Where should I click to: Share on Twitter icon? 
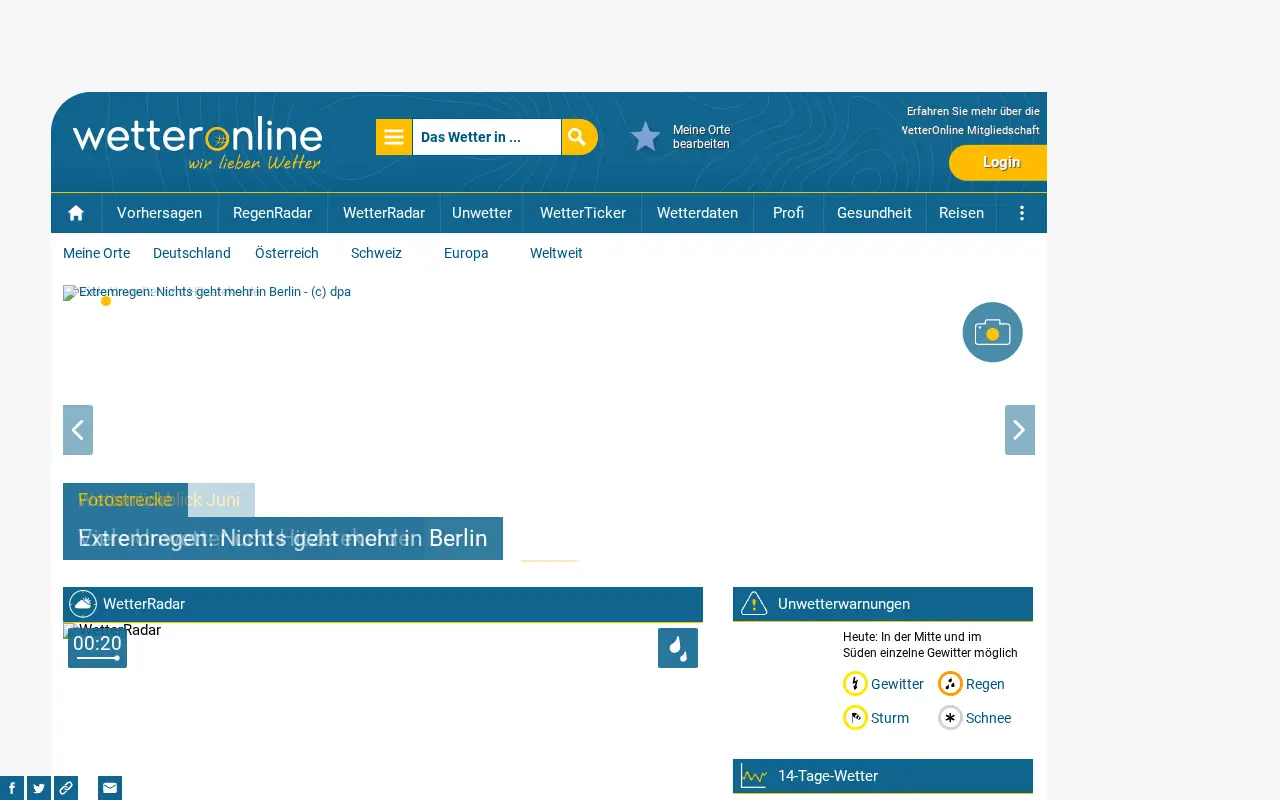(39, 788)
